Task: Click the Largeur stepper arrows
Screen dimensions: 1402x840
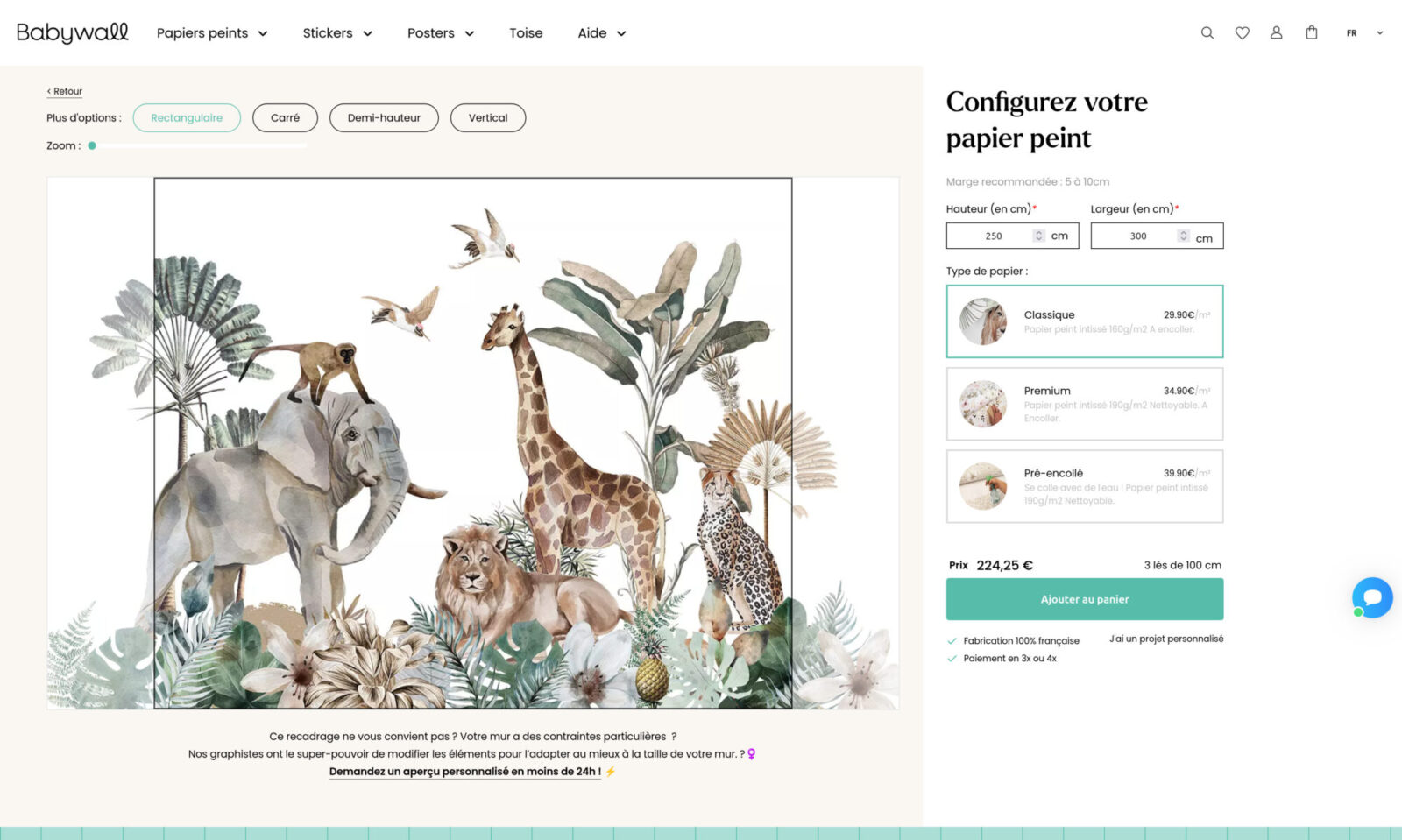Action: pyautogui.click(x=1183, y=236)
